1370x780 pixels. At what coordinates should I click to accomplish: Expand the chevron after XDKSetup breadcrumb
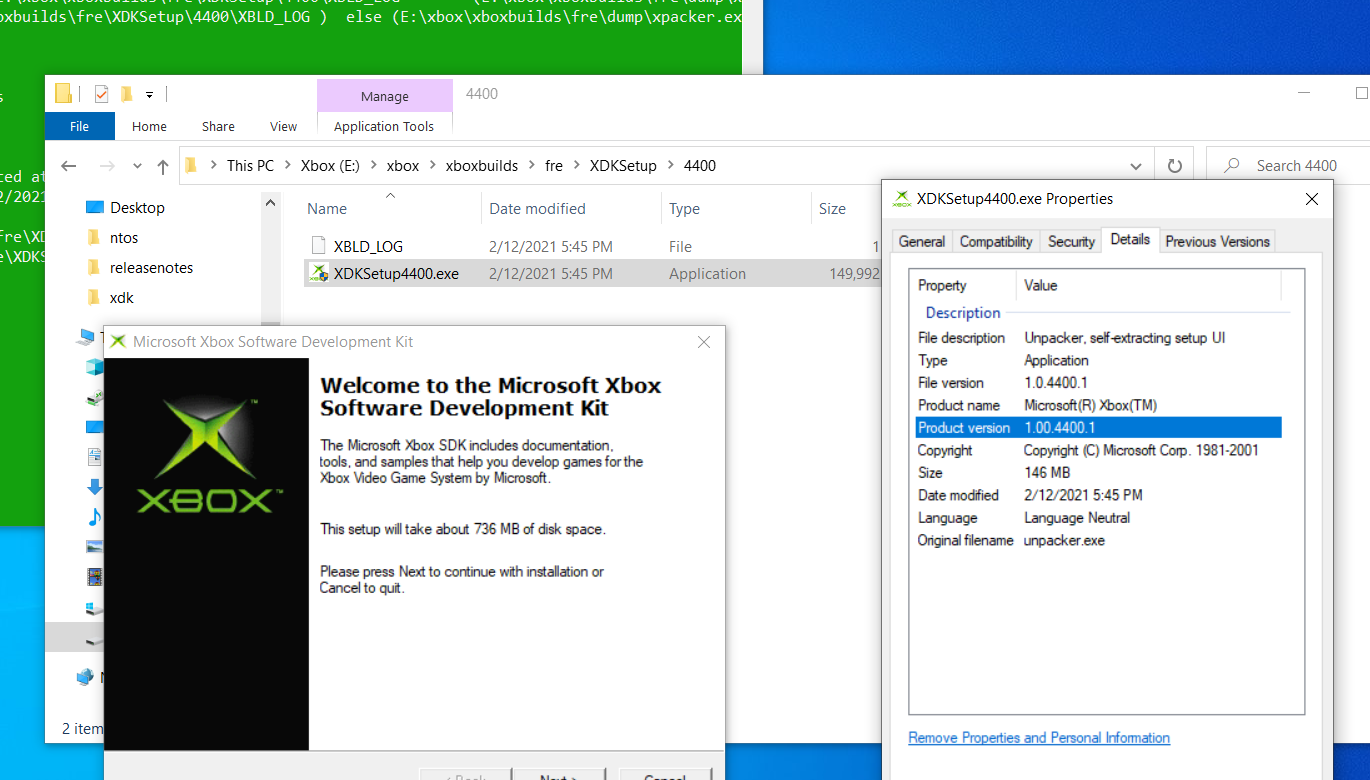670,166
